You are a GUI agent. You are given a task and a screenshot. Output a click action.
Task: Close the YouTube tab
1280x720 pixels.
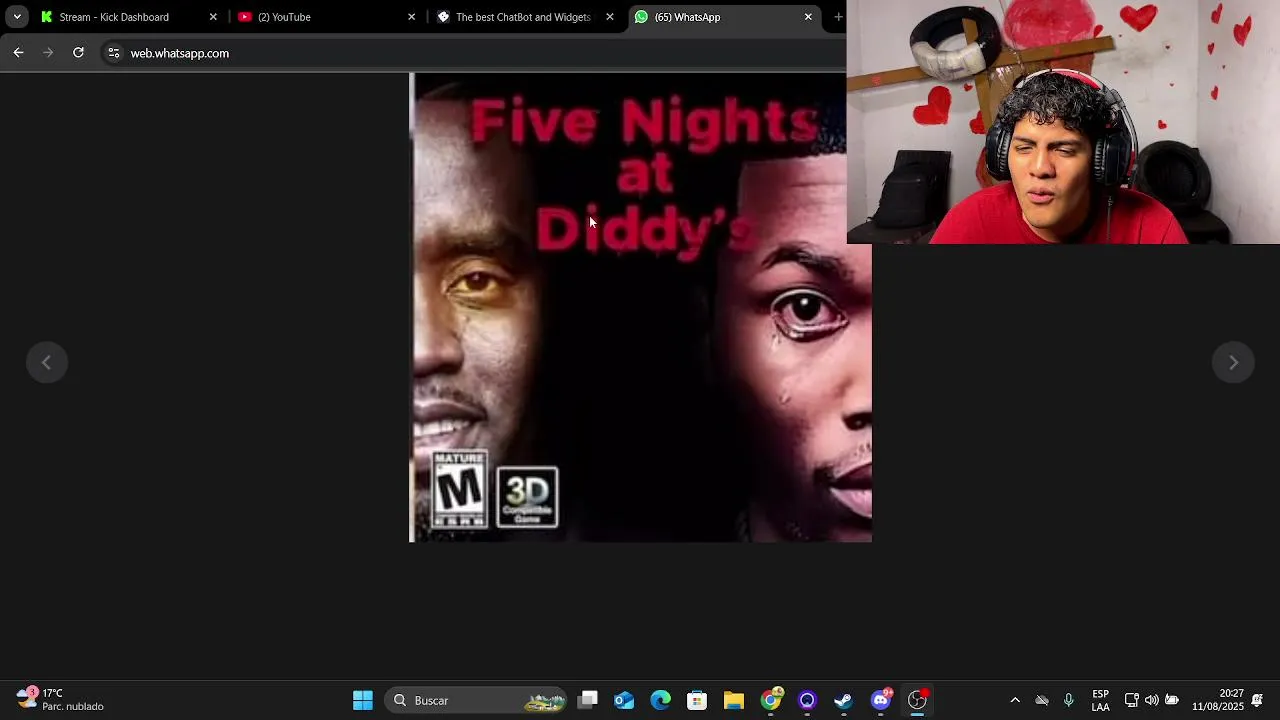(x=411, y=17)
